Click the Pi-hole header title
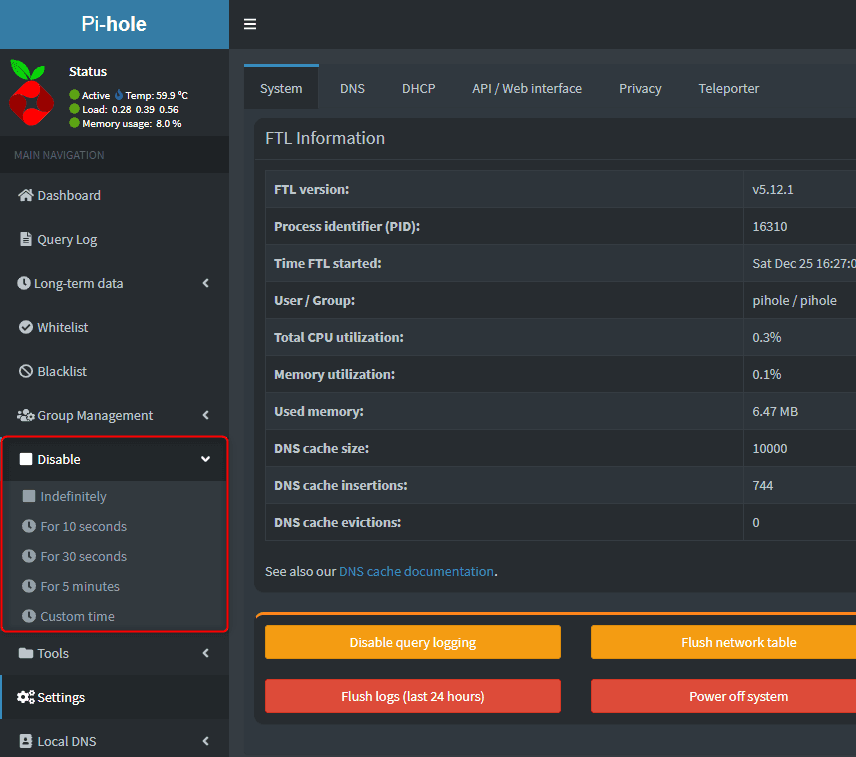This screenshot has height=757, width=856. point(114,24)
